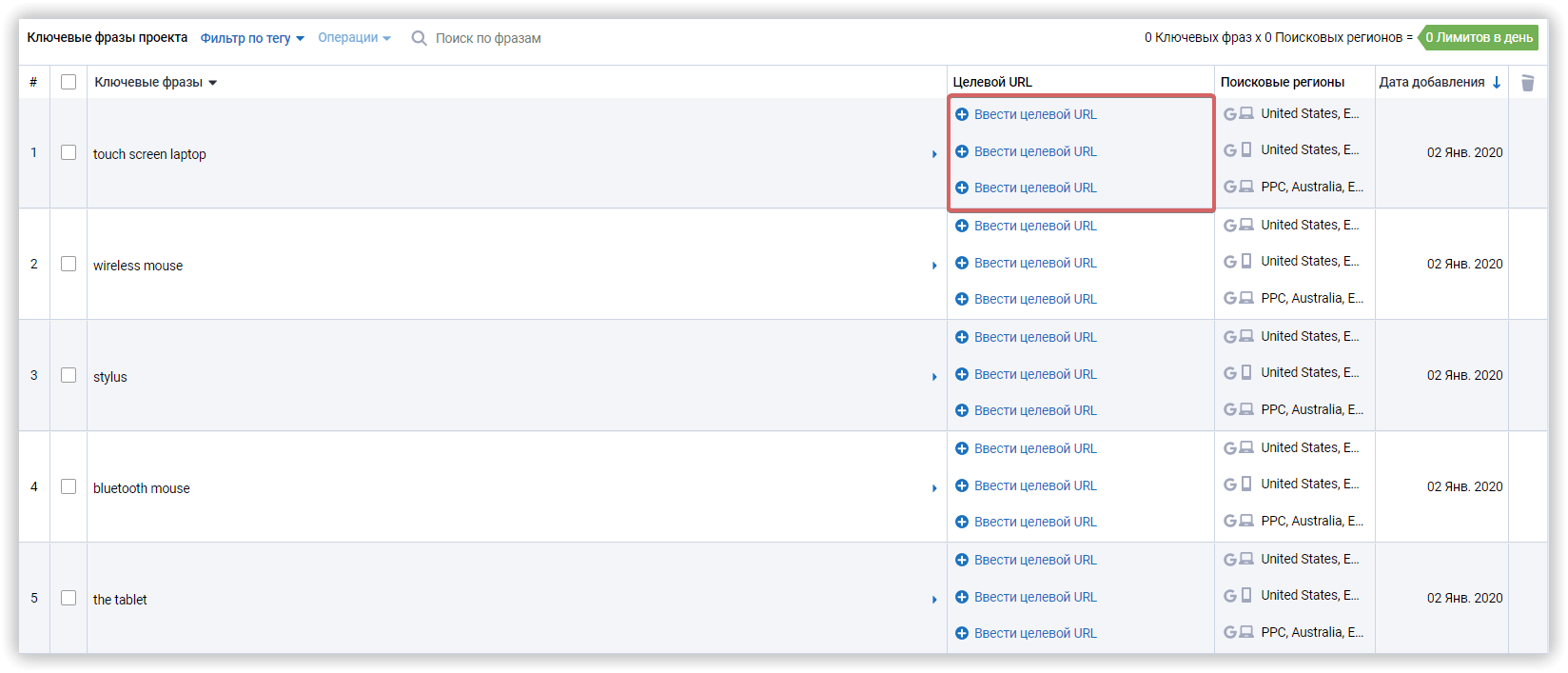Screen dimensions: 1568x673
Task: Click the date added sort arrow icon
Action: (x=1497, y=83)
